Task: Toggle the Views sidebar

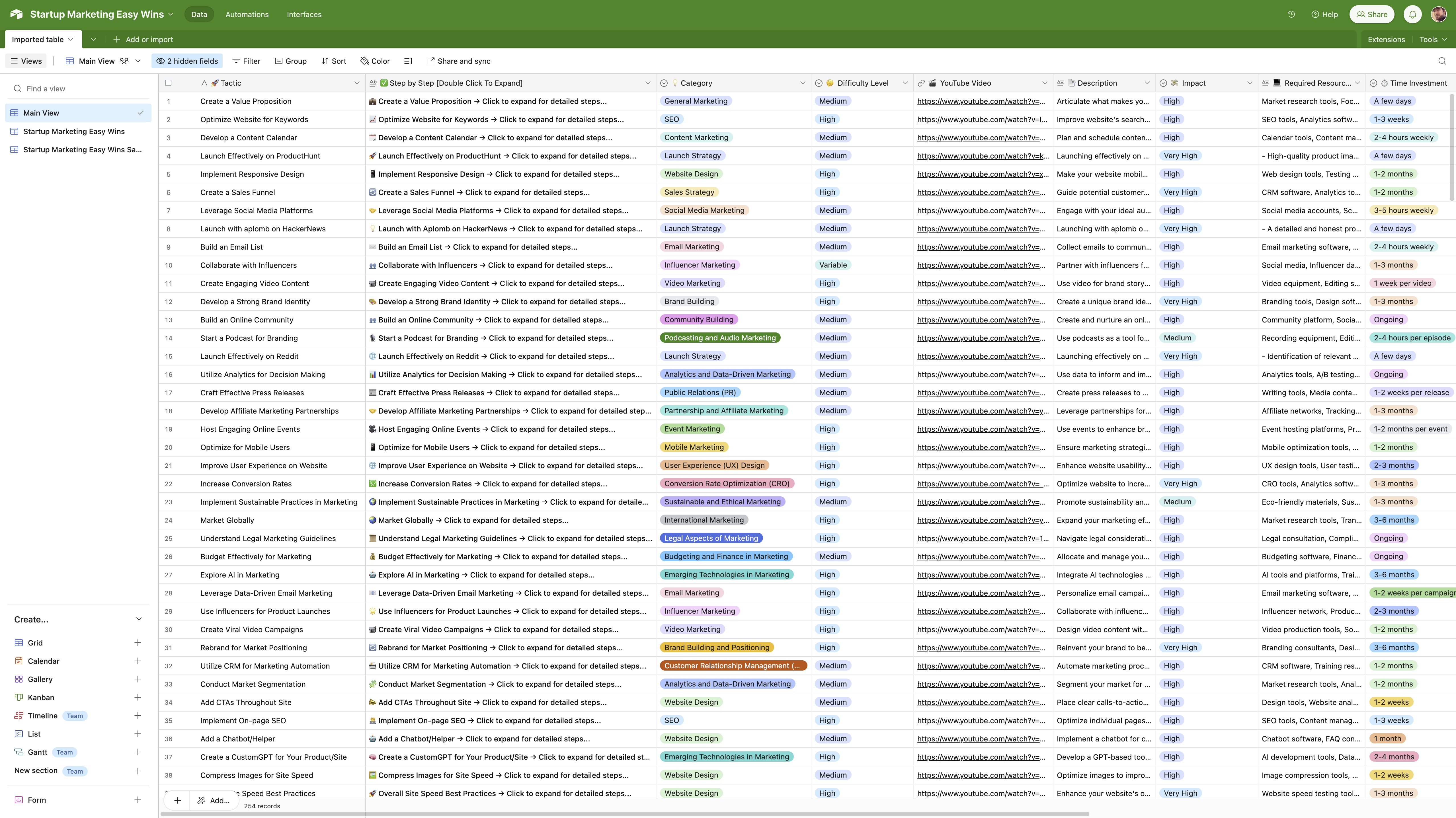Action: pos(26,61)
